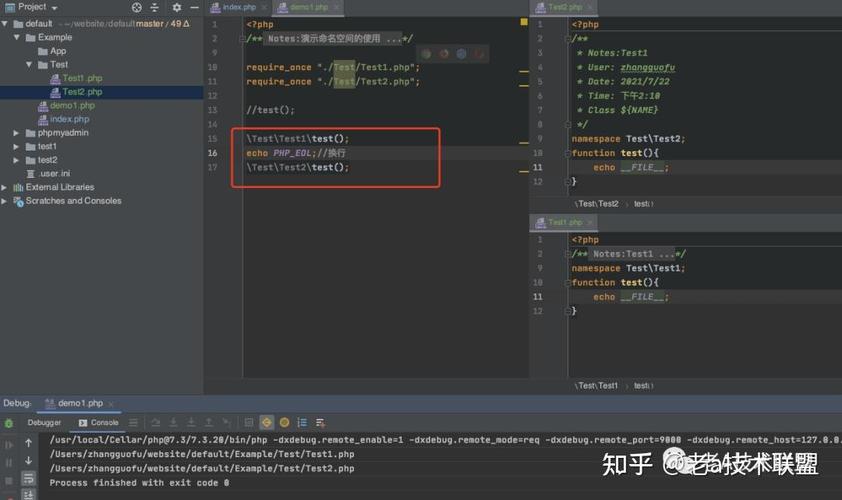Click Test\Test1 breadcrumb in lower split
842x500 pixels.
click(597, 386)
